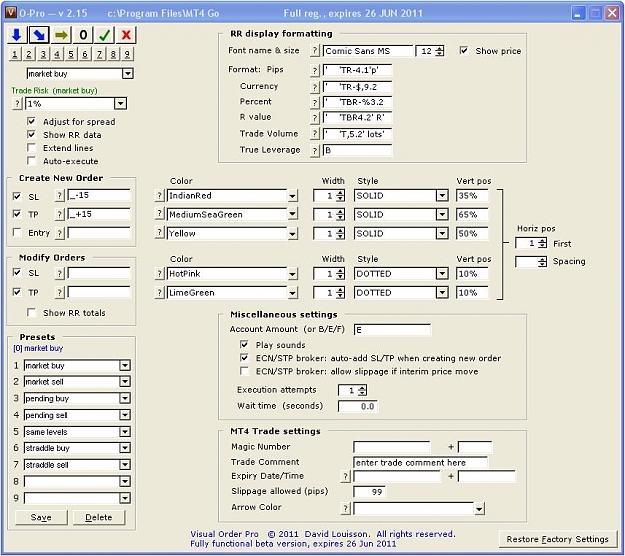Screen dimensions: 625x556
Task: Open preset 6 straddle buy dropdown
Action: (x=125, y=448)
